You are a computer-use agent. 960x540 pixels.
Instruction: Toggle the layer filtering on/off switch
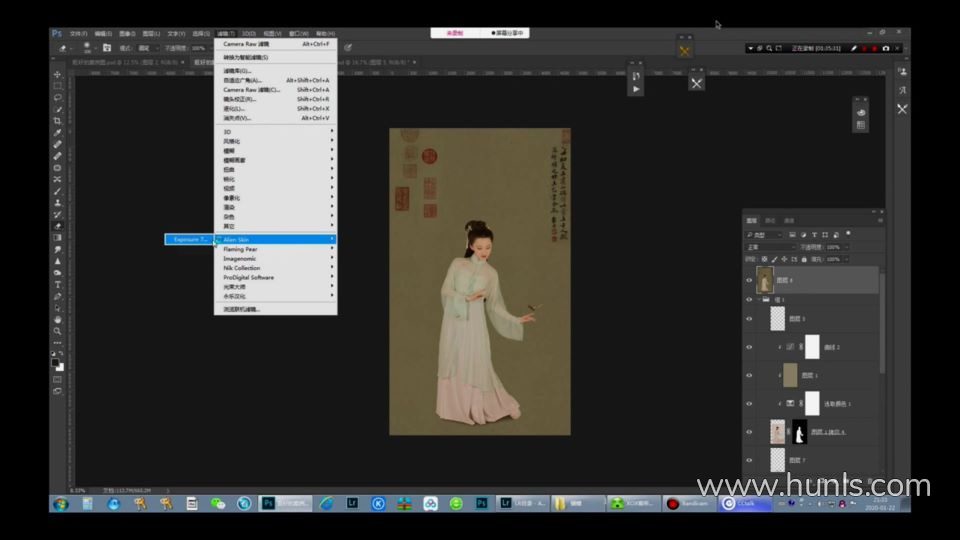coord(849,233)
